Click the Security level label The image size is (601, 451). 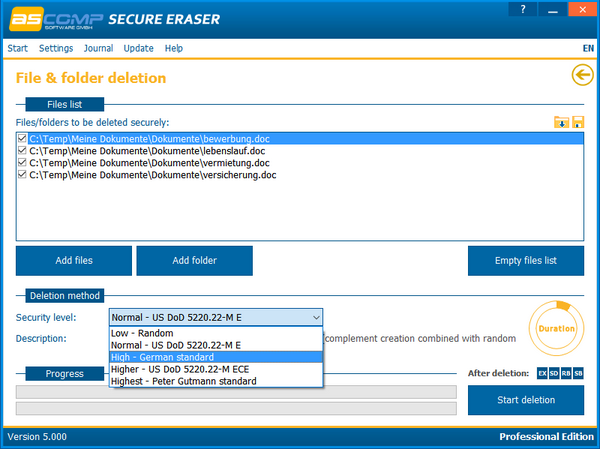pyautogui.click(x=46, y=317)
